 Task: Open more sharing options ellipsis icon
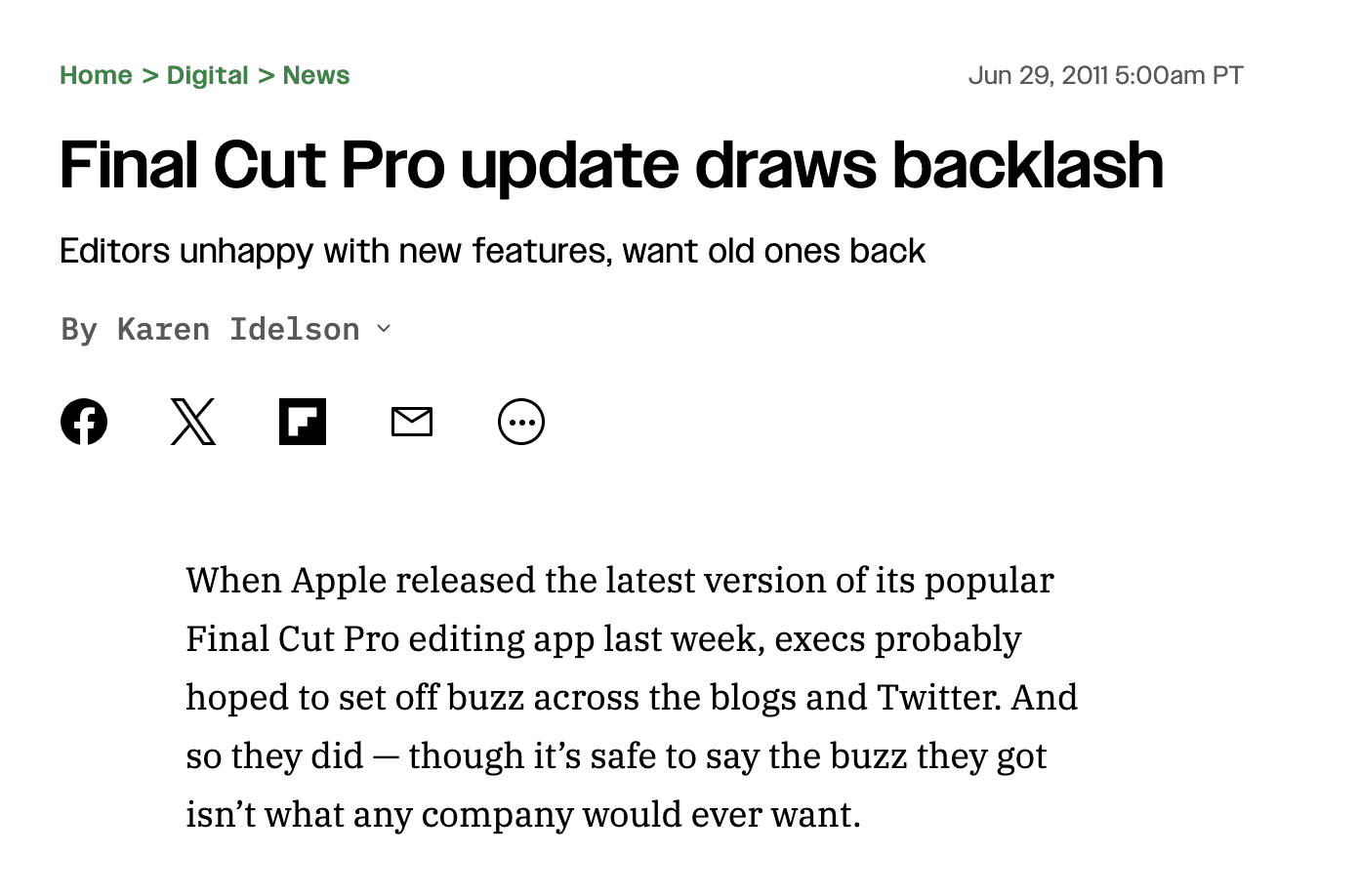pyautogui.click(x=521, y=422)
